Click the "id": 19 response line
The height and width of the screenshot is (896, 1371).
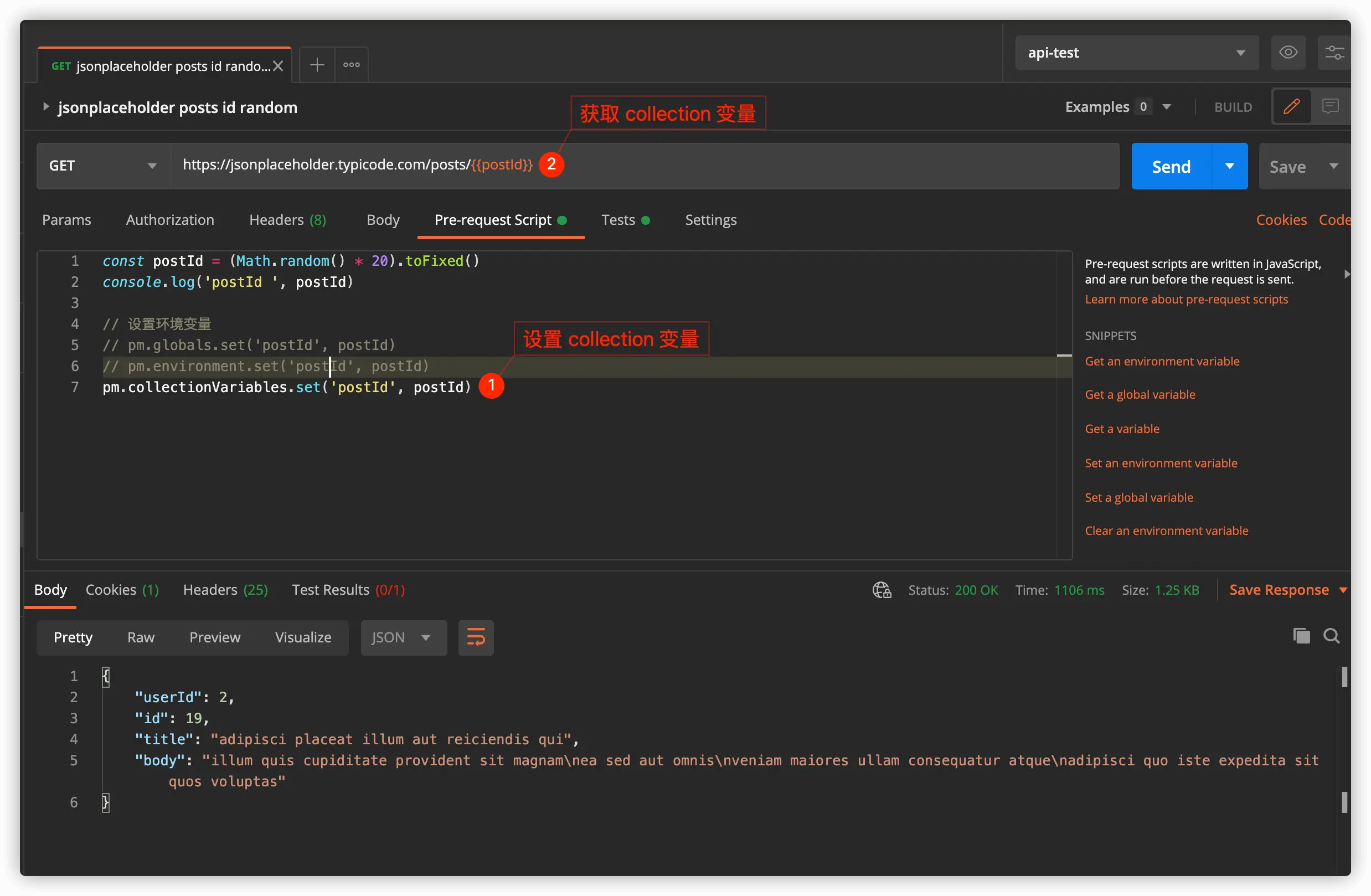pos(172,719)
